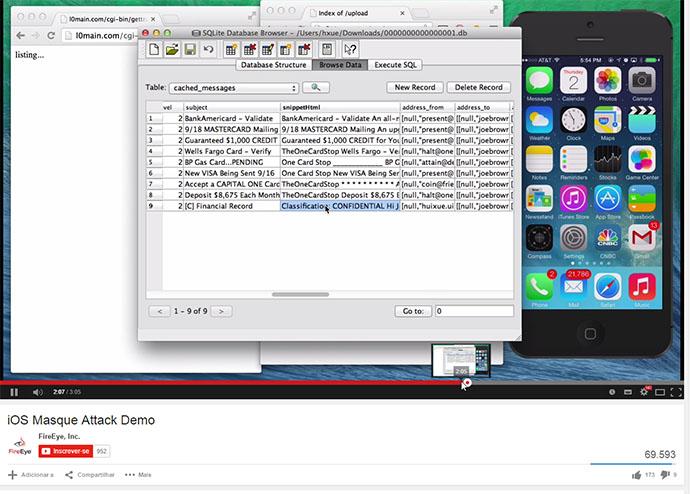
Task: Click the Save changes floppy disk icon
Action: point(190,49)
